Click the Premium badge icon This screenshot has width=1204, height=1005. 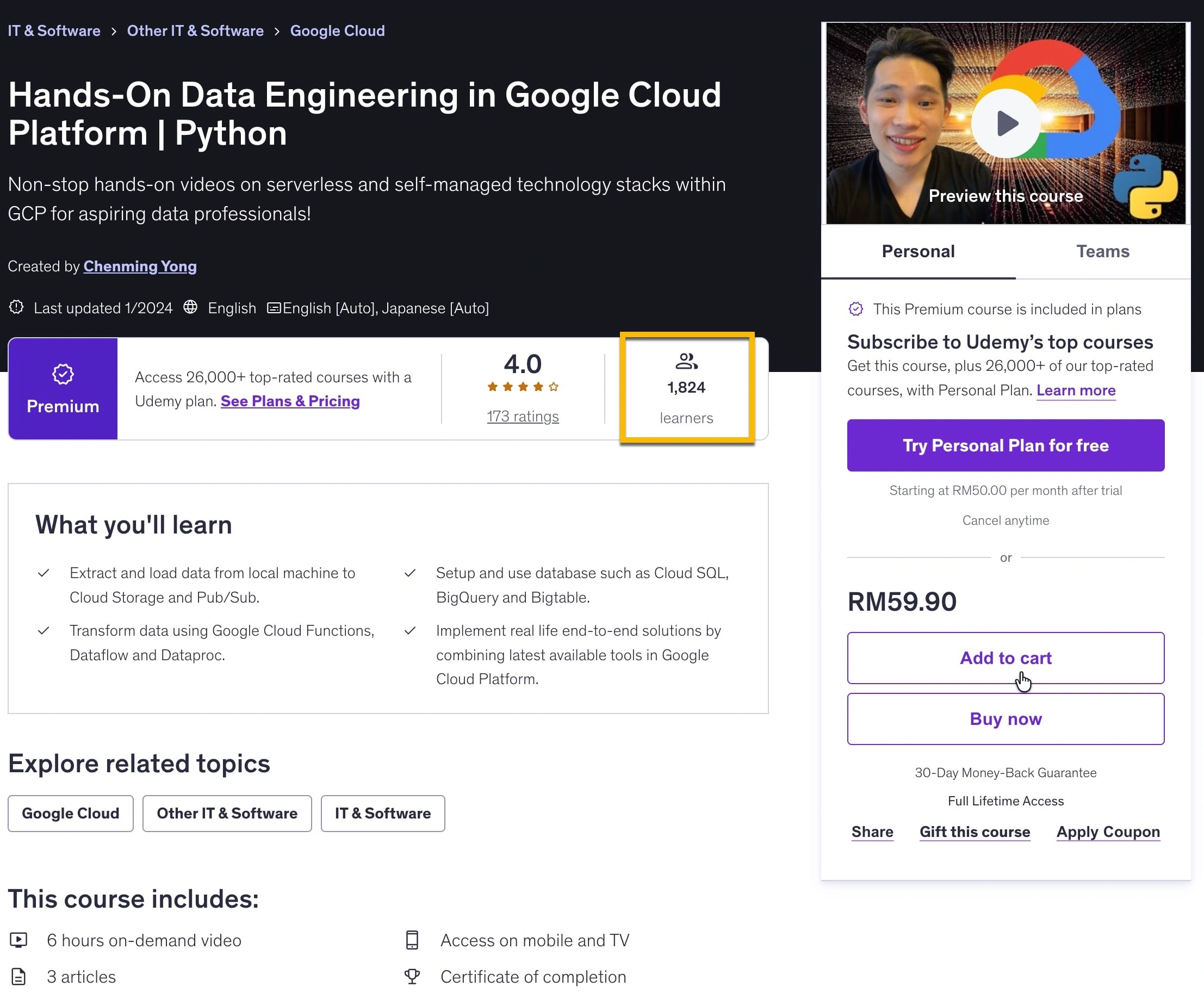63,374
